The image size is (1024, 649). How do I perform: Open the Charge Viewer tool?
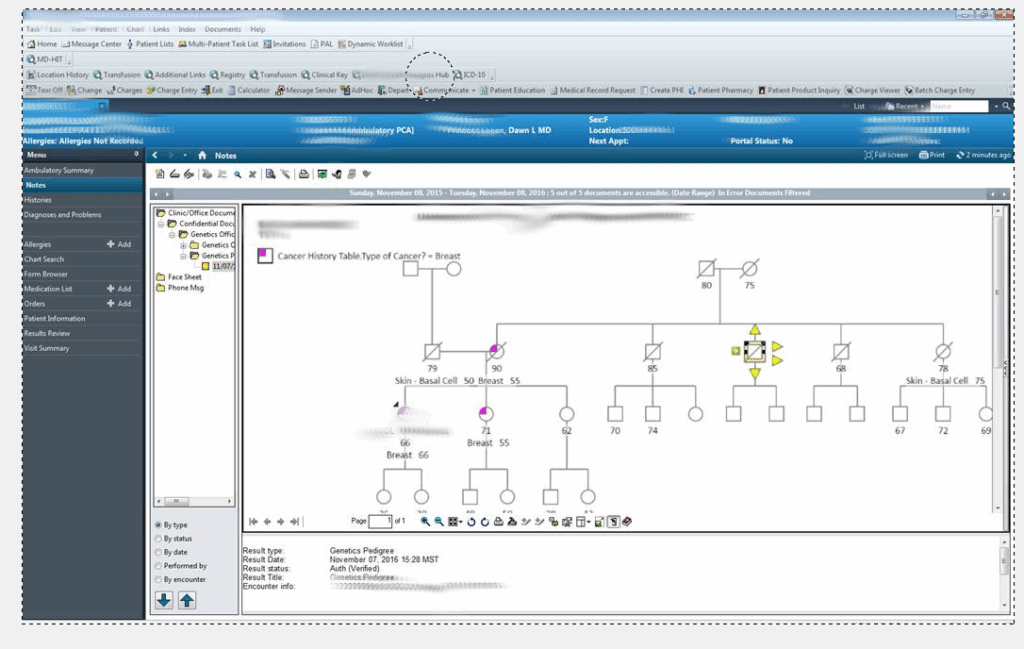click(x=870, y=90)
